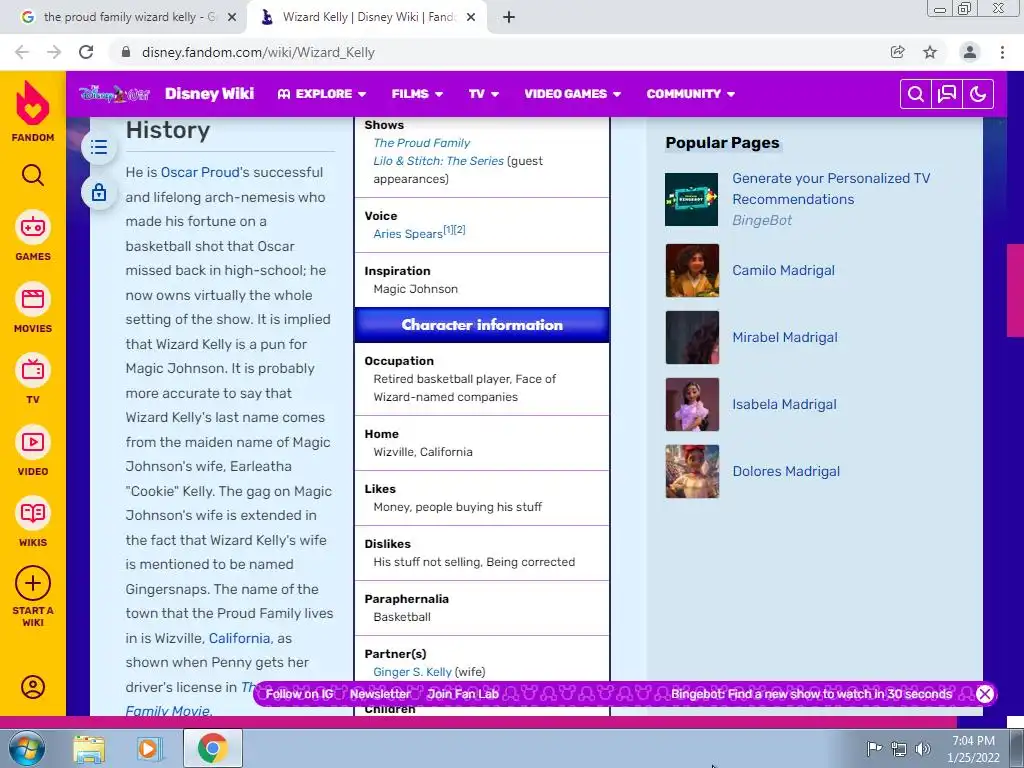Expand the Community dropdown menu
Screen dimensions: 1024x768
(x=691, y=94)
